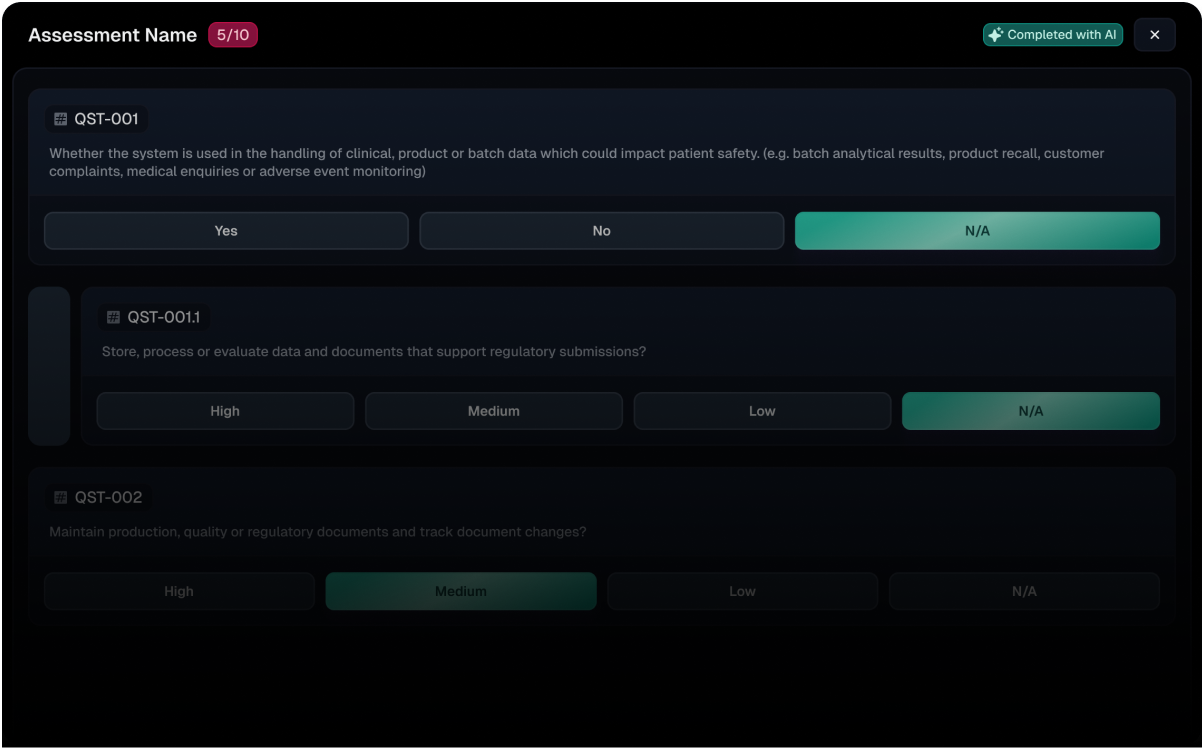Select Yes for question QST-001
The width and height of the screenshot is (1204, 748).
point(226,231)
